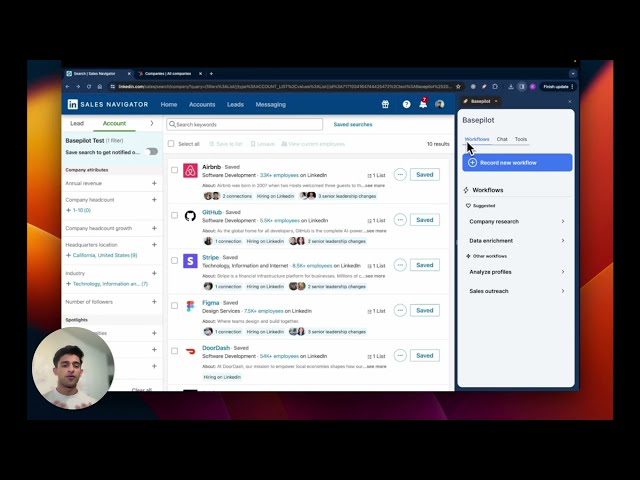Expand the Data enrichment workflow
The height and width of the screenshot is (480, 640).
(517, 241)
